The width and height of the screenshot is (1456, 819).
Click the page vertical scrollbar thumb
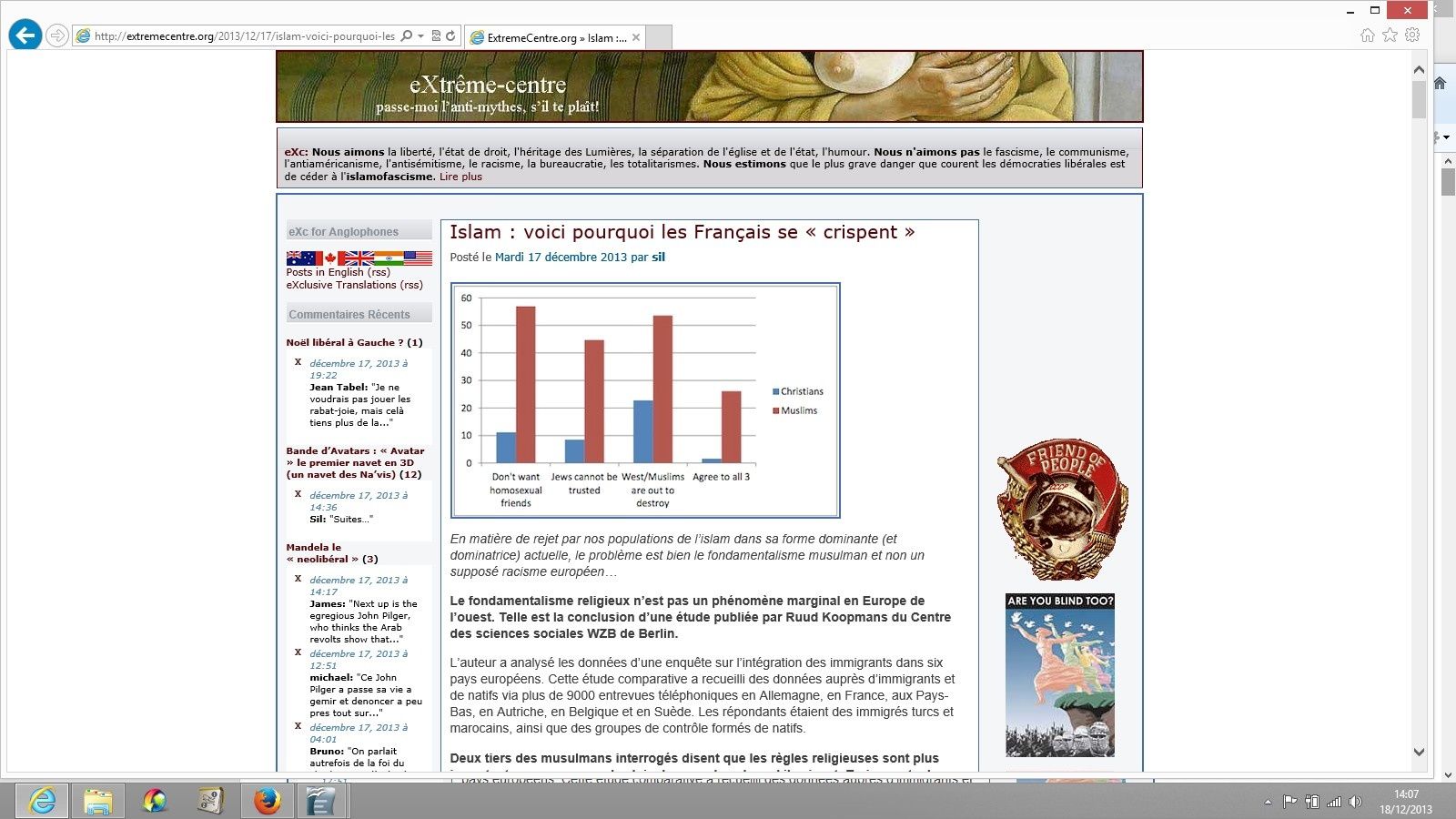pyautogui.click(x=1419, y=99)
